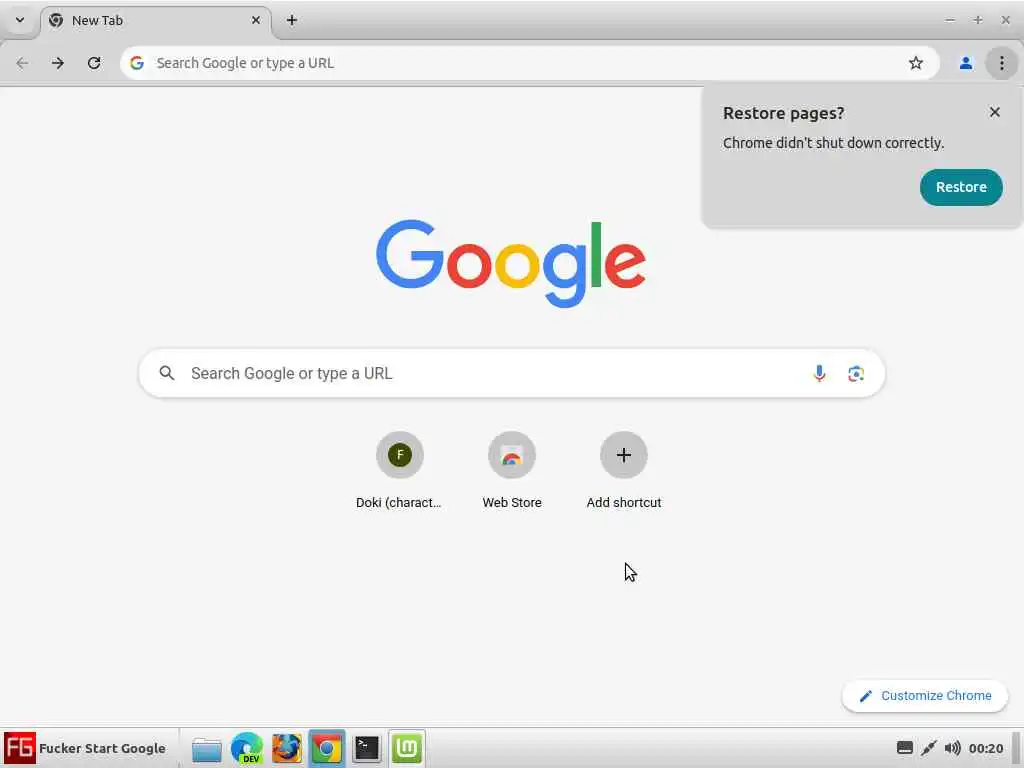Launch Edge Dev from the taskbar

pyautogui.click(x=247, y=748)
